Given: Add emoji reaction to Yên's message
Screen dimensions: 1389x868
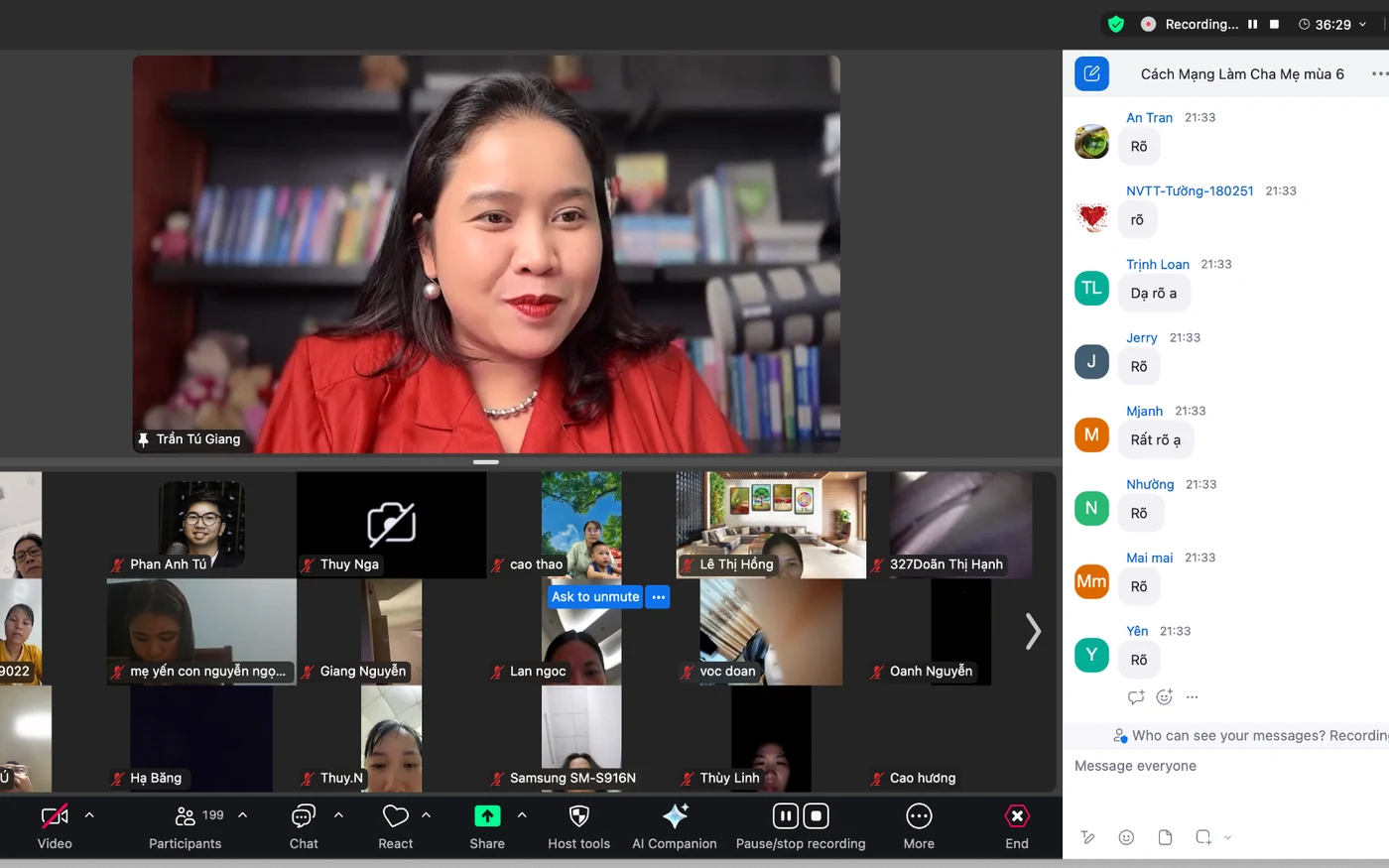Looking at the screenshot, I should coord(1165,697).
